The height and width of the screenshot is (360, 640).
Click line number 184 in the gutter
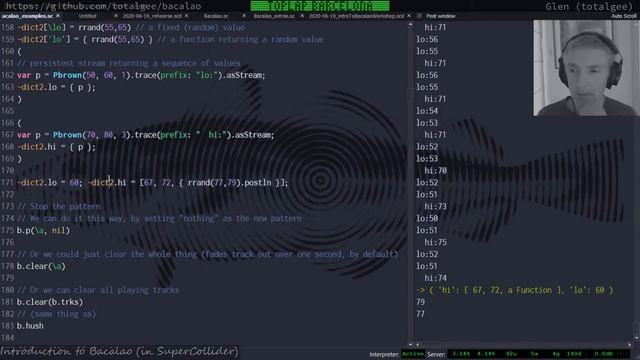point(7,338)
